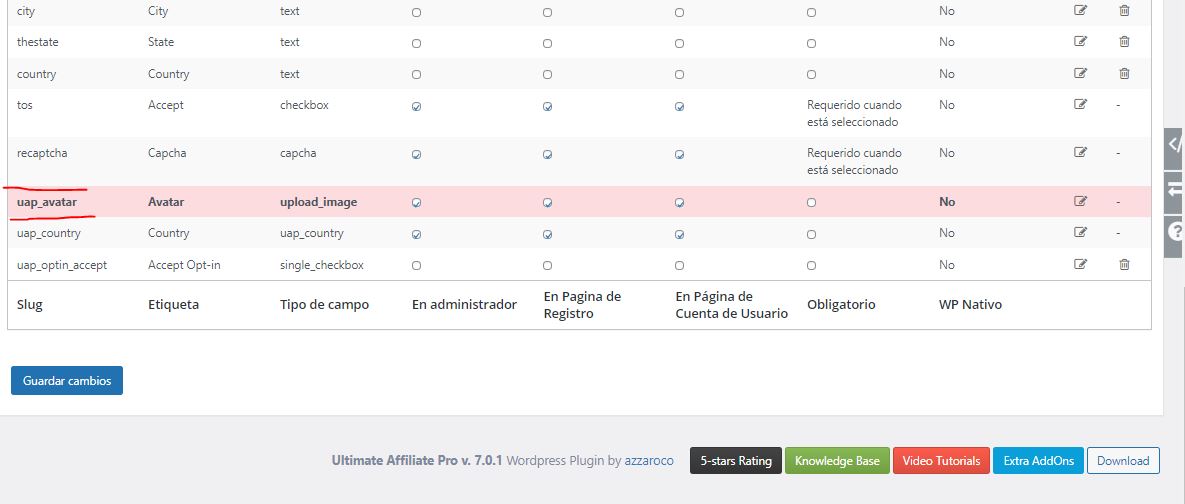Open editor for the recaptcha field
Viewport: 1185px width, 504px height.
click(x=1080, y=153)
